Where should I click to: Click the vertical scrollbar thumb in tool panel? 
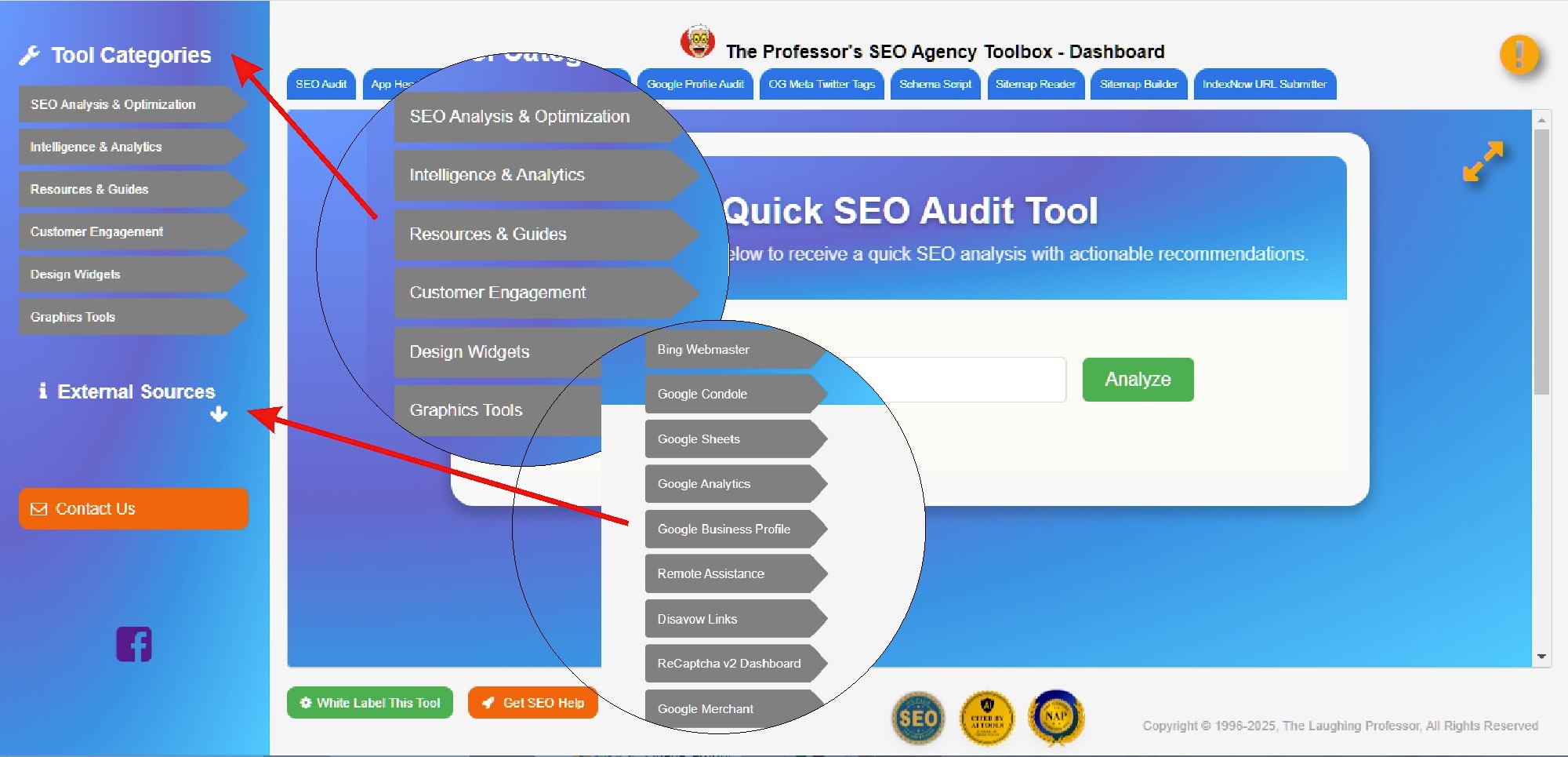[1541, 261]
